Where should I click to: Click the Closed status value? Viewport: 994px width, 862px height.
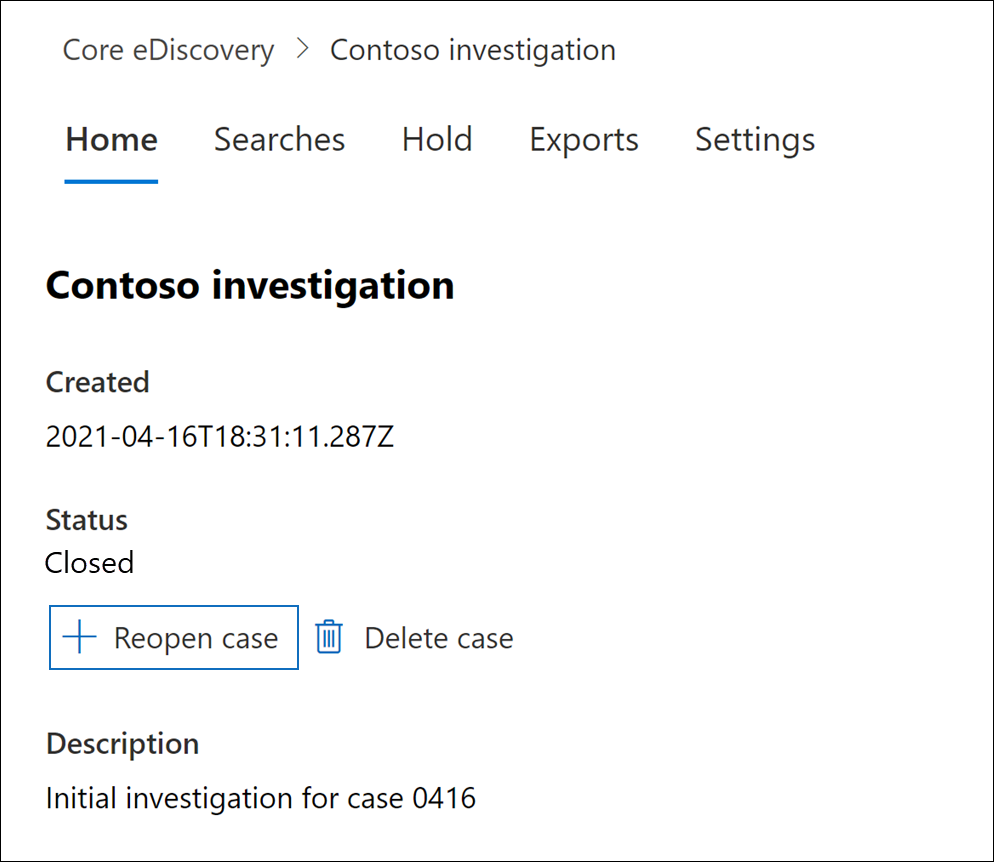[x=90, y=563]
